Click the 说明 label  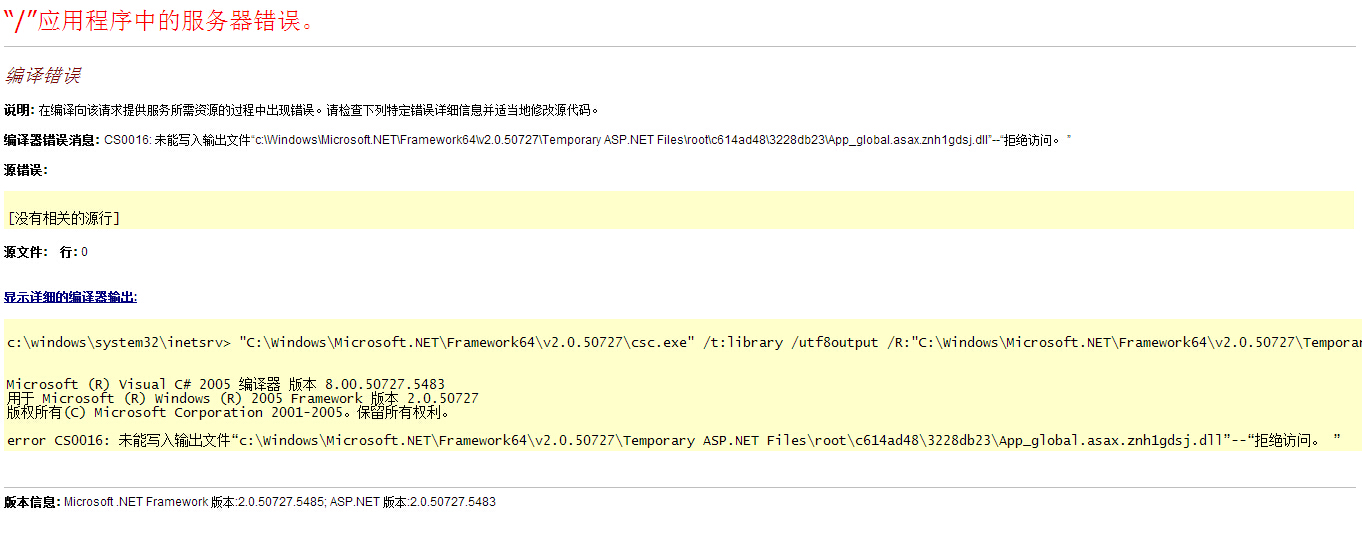coord(18,110)
